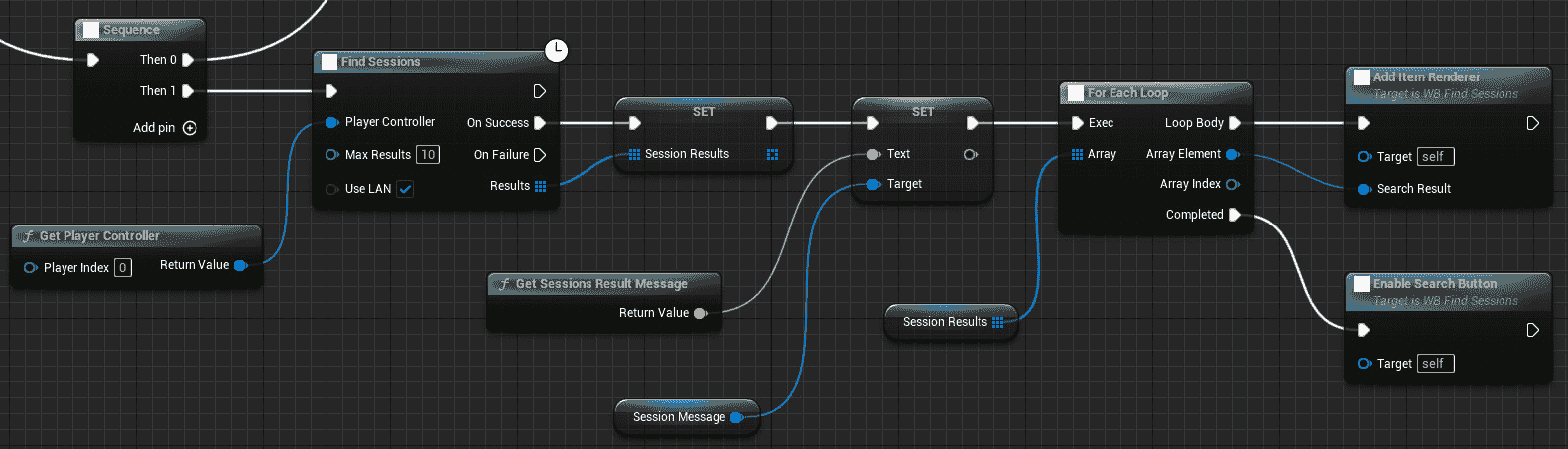Select the Get Player Controller node header
The image size is (1568, 449).
(137, 236)
